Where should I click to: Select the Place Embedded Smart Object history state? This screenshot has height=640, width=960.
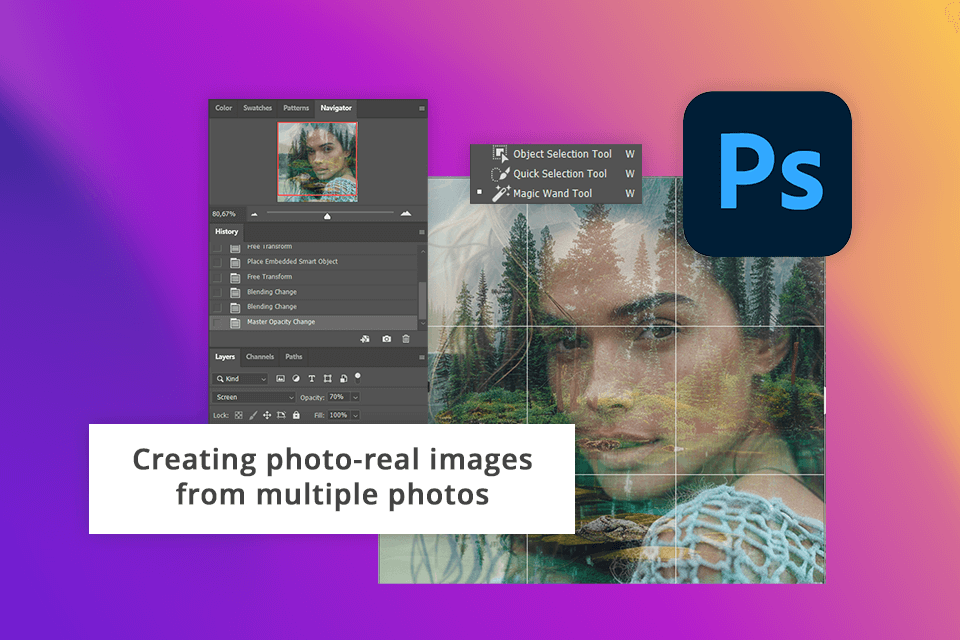pyautogui.click(x=314, y=262)
